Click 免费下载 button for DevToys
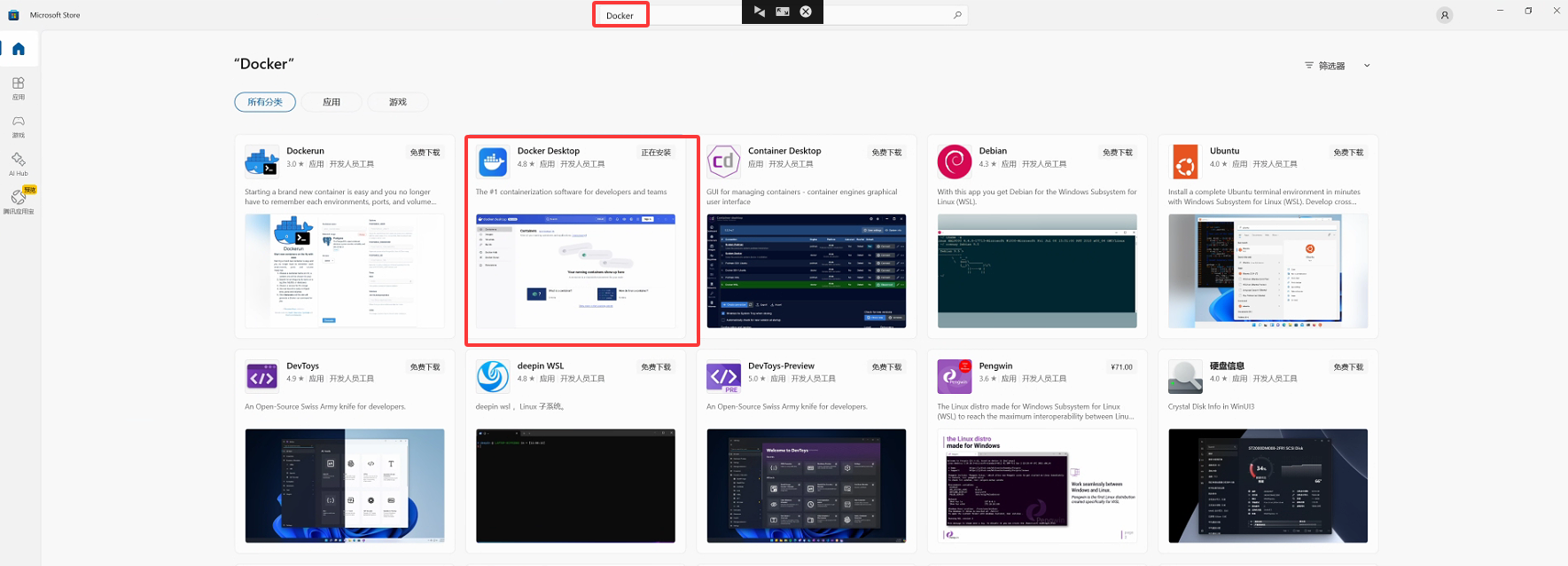The width and height of the screenshot is (1568, 566). [425, 367]
